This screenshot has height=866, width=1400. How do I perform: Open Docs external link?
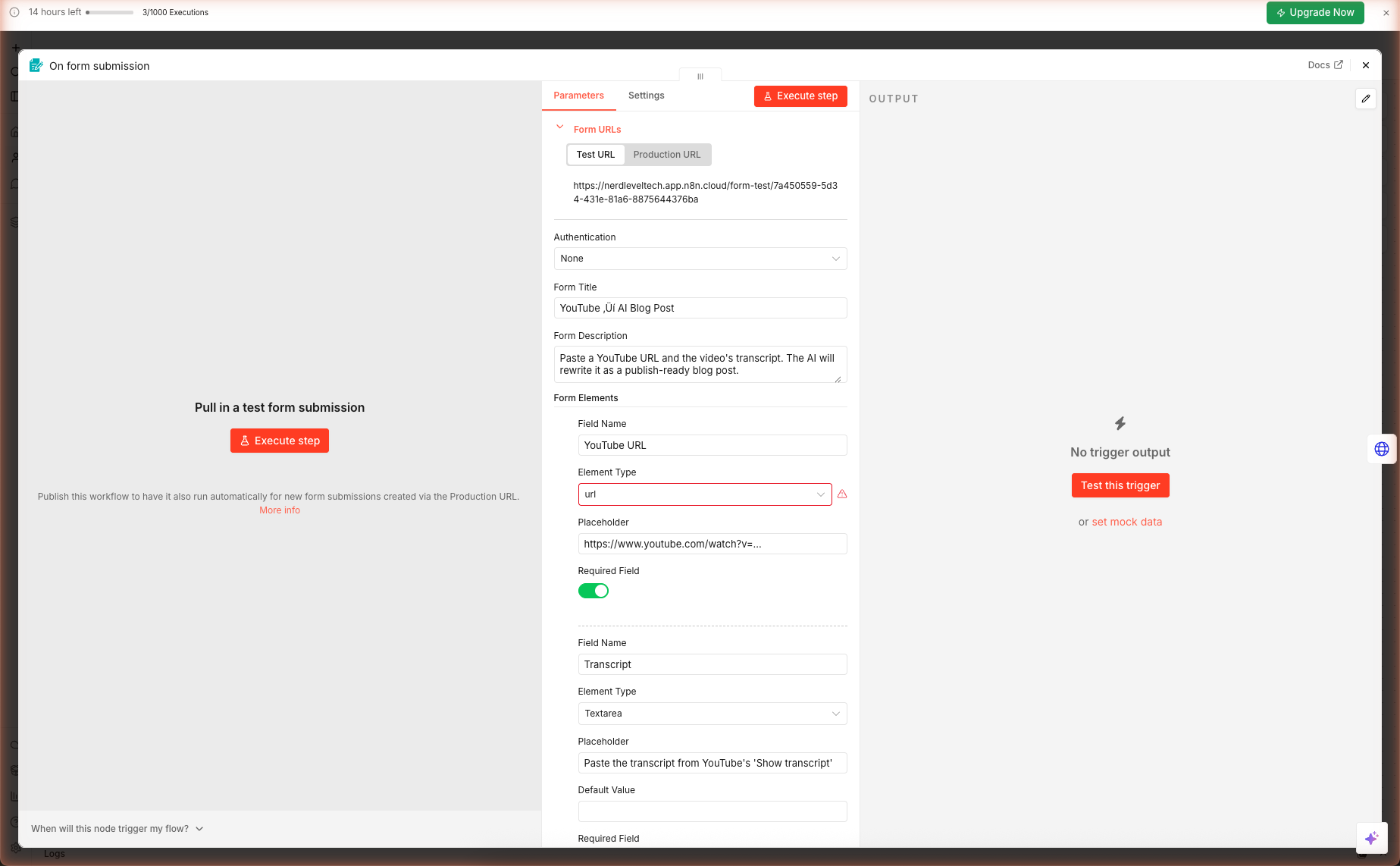[x=1325, y=65]
